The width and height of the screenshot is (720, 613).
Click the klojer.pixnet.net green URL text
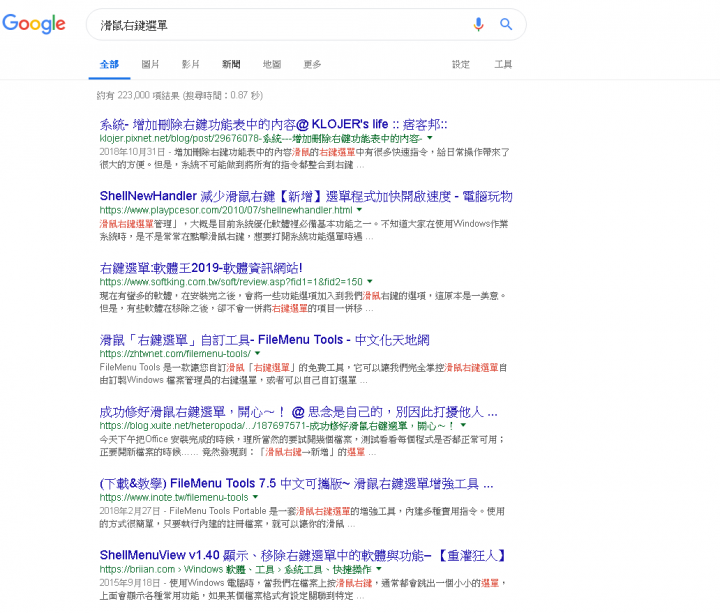pos(261,138)
